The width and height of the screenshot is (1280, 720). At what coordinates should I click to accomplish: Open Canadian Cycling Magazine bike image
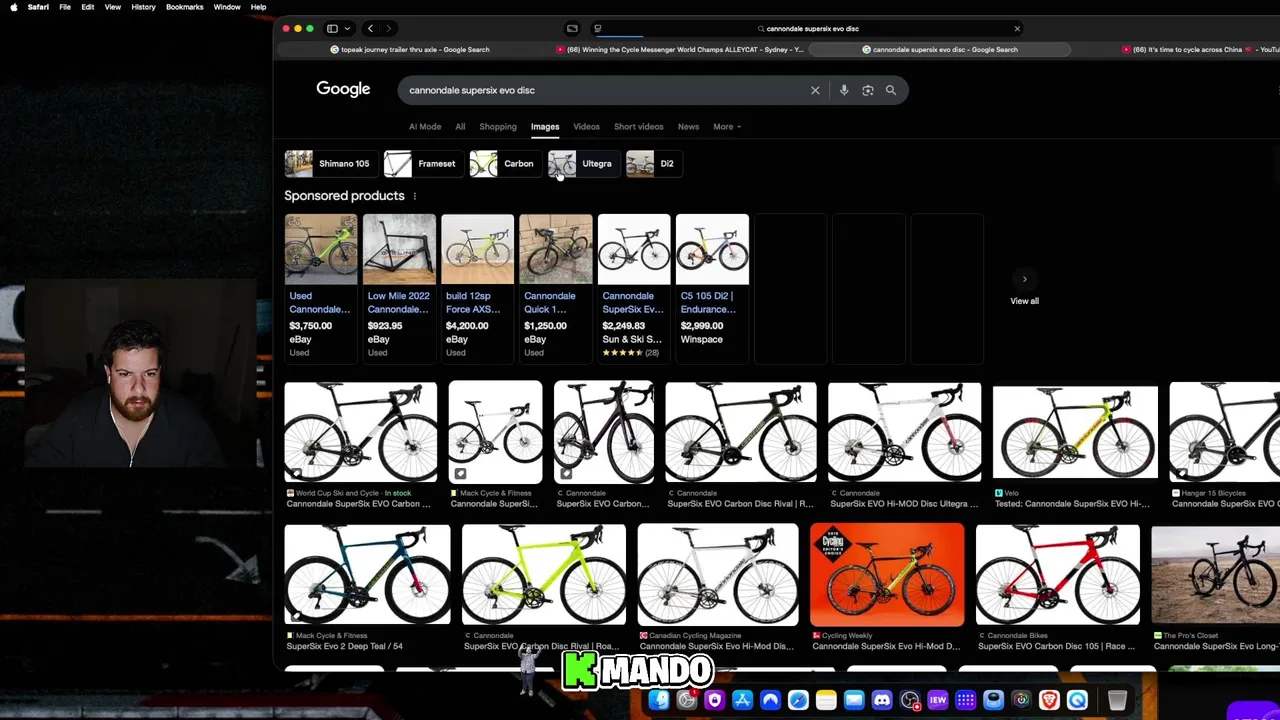[718, 574]
